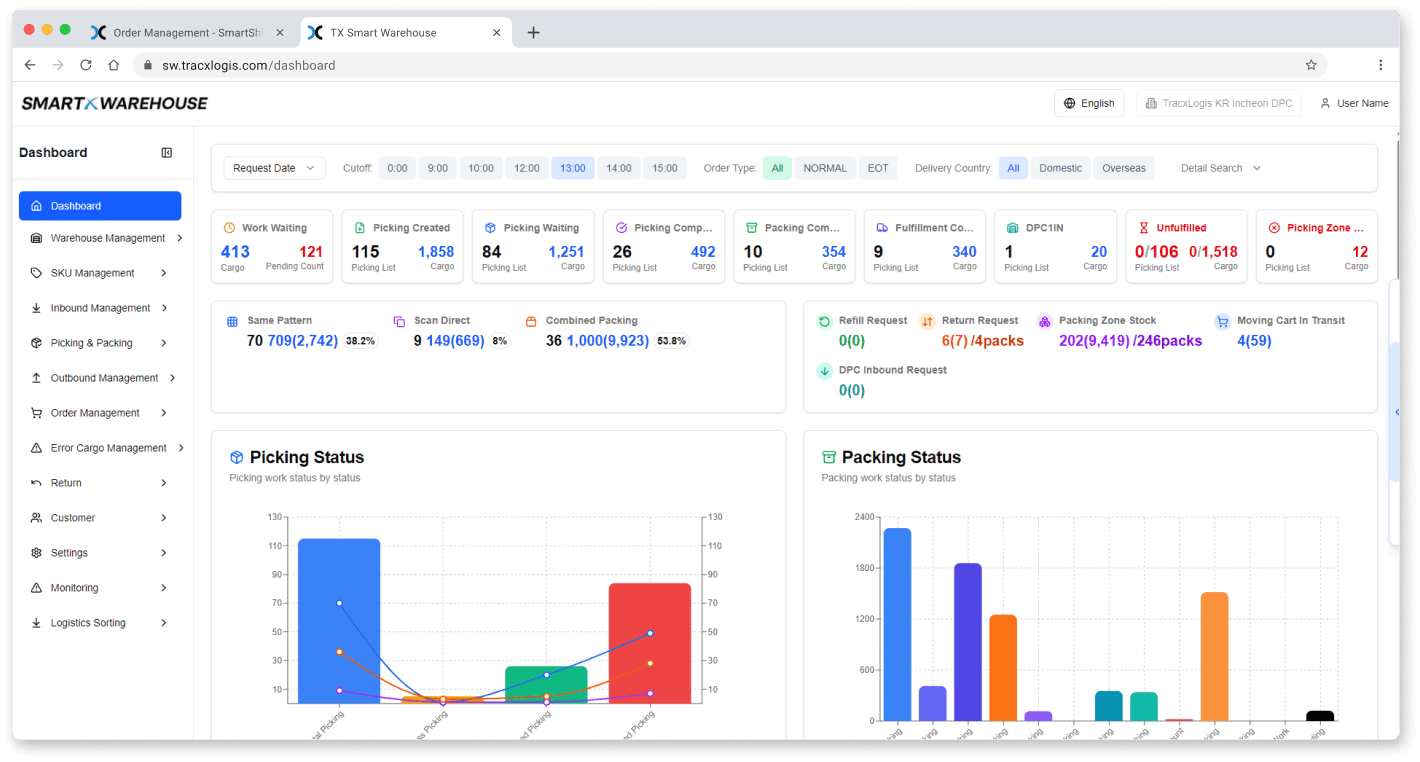Expand the Settings menu chevron
The height and width of the screenshot is (762, 1420).
(x=165, y=552)
